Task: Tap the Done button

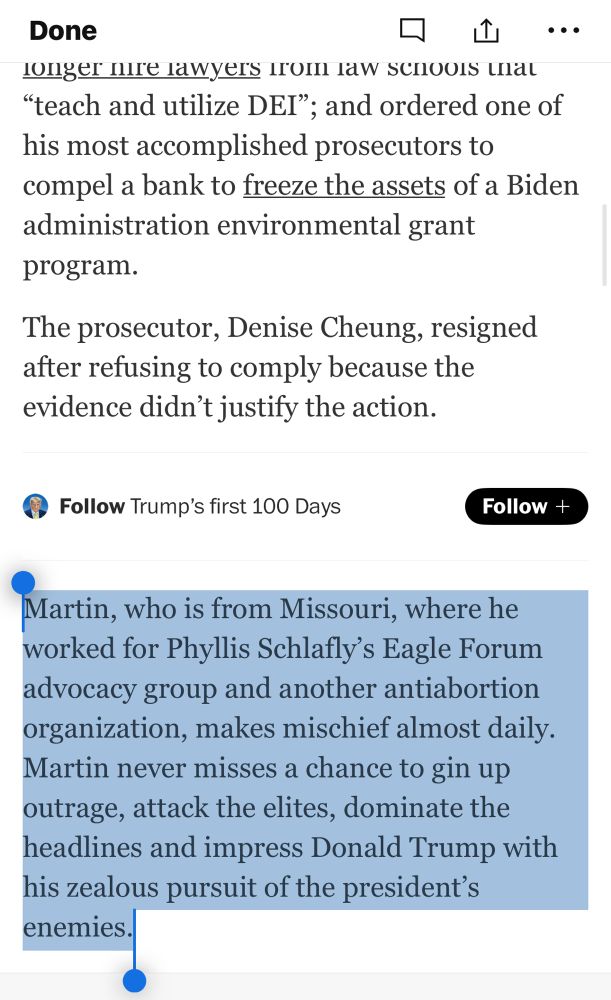Action: (63, 31)
